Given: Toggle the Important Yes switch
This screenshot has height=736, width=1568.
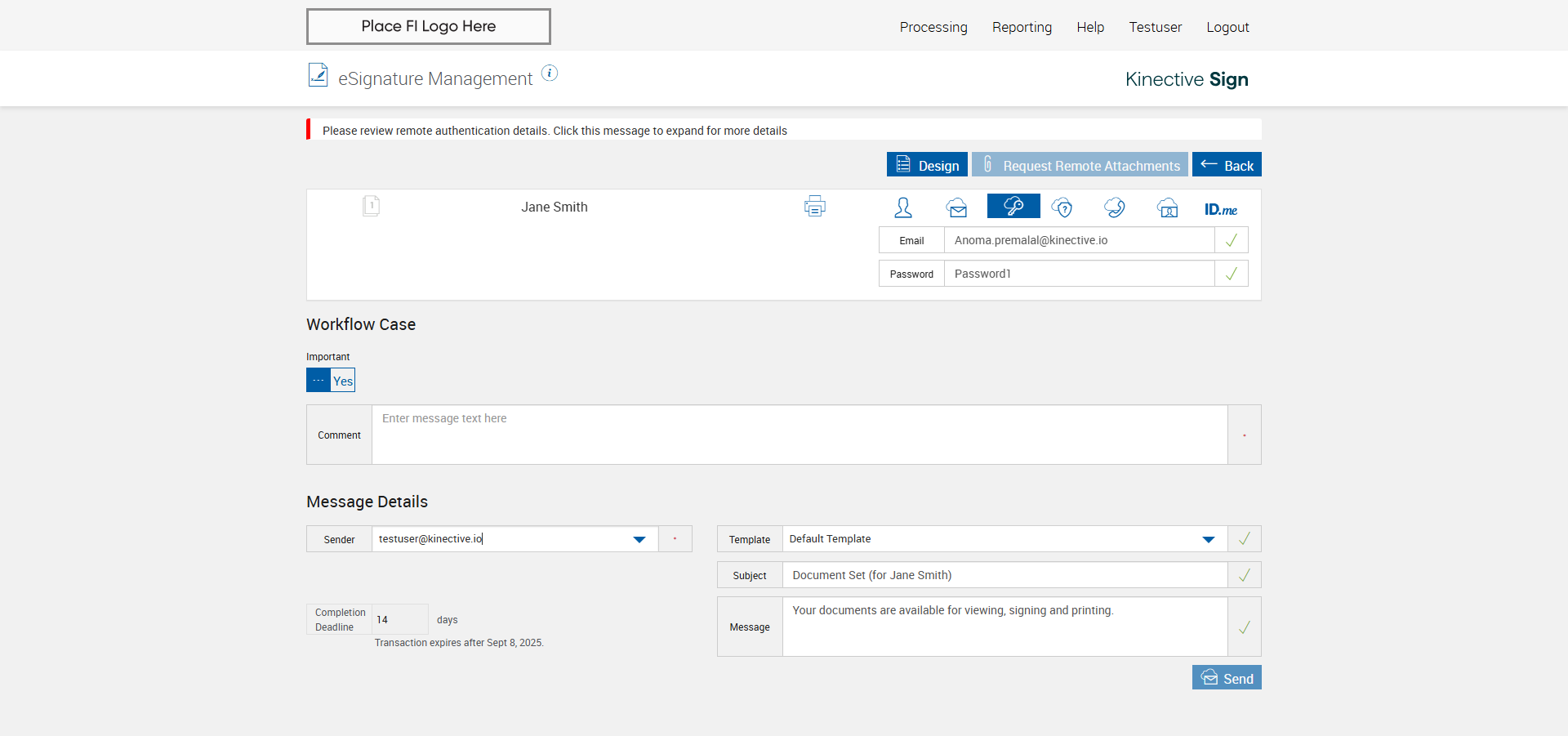Looking at the screenshot, I should pyautogui.click(x=331, y=381).
